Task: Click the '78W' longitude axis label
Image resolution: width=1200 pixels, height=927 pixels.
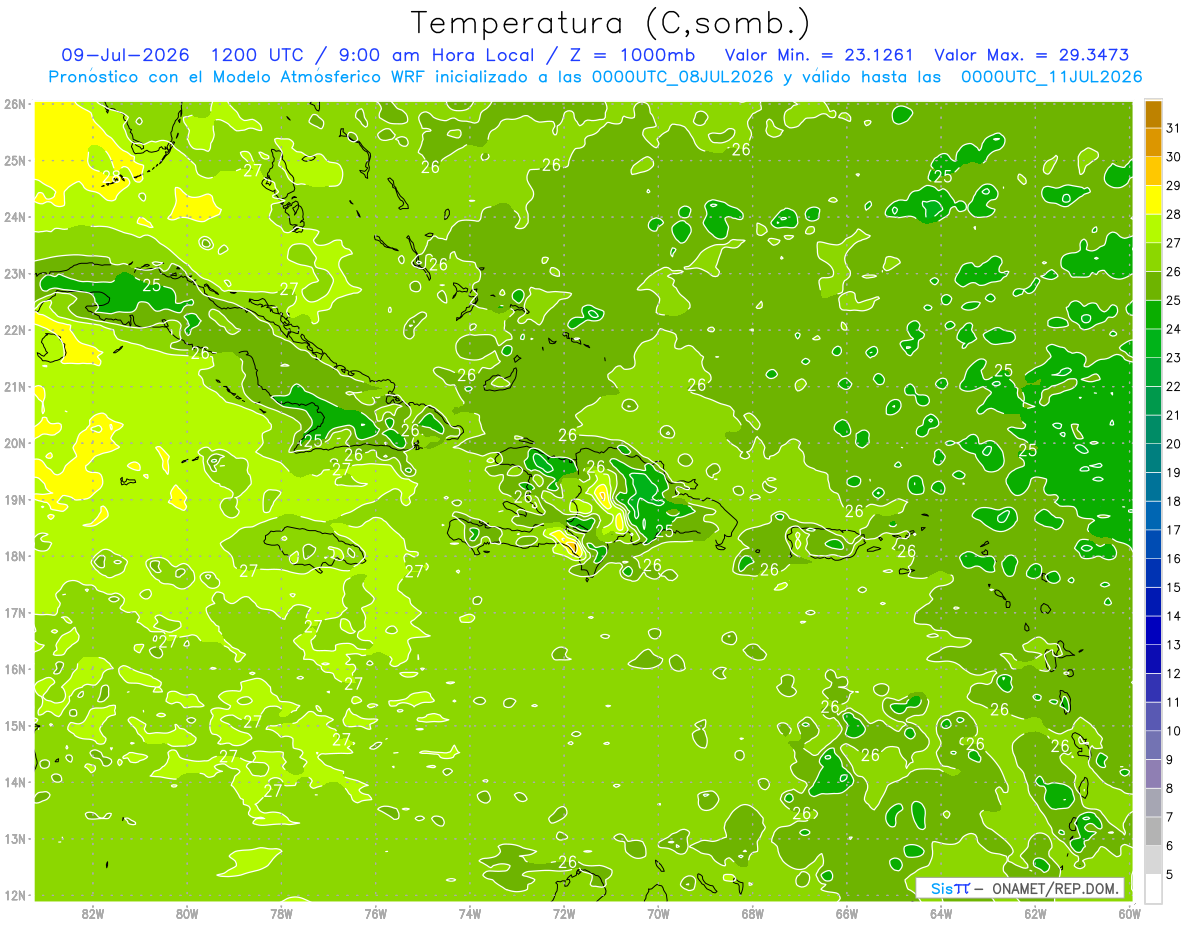Action: [281, 913]
